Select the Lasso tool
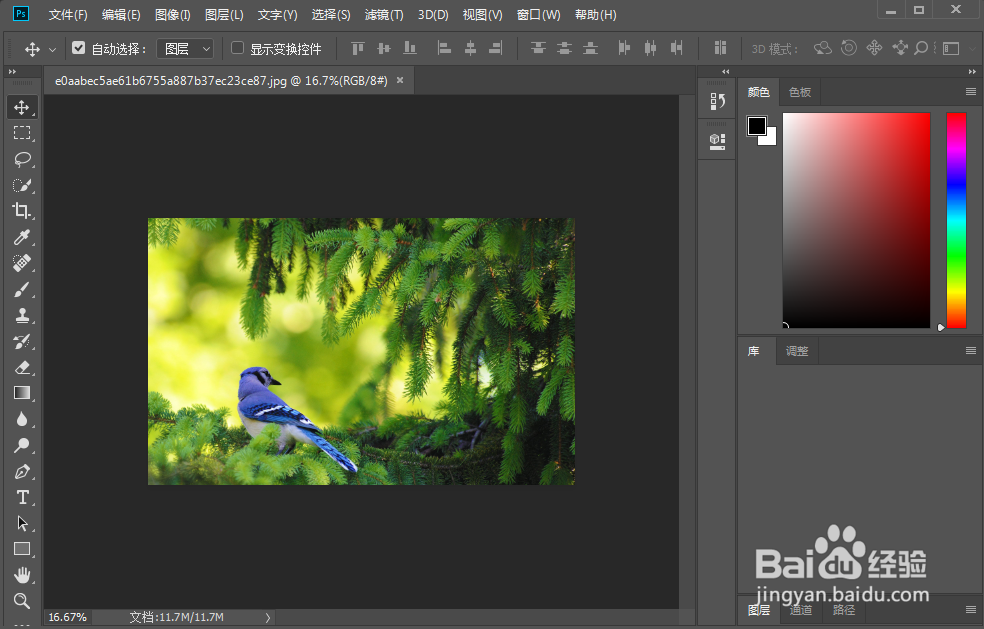This screenshot has width=984, height=629. [22, 159]
